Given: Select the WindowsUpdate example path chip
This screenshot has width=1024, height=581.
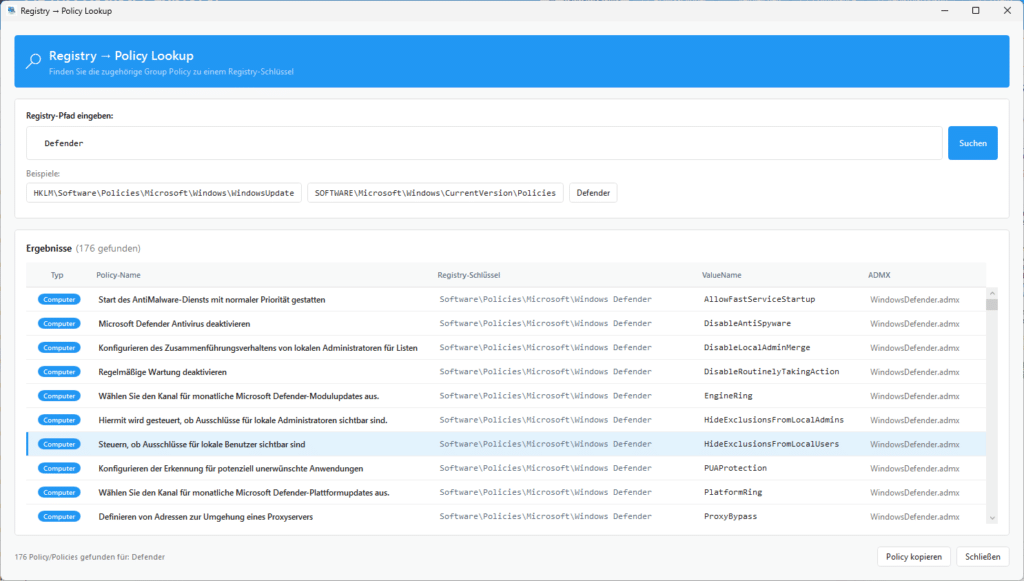Looking at the screenshot, I should pos(164,193).
